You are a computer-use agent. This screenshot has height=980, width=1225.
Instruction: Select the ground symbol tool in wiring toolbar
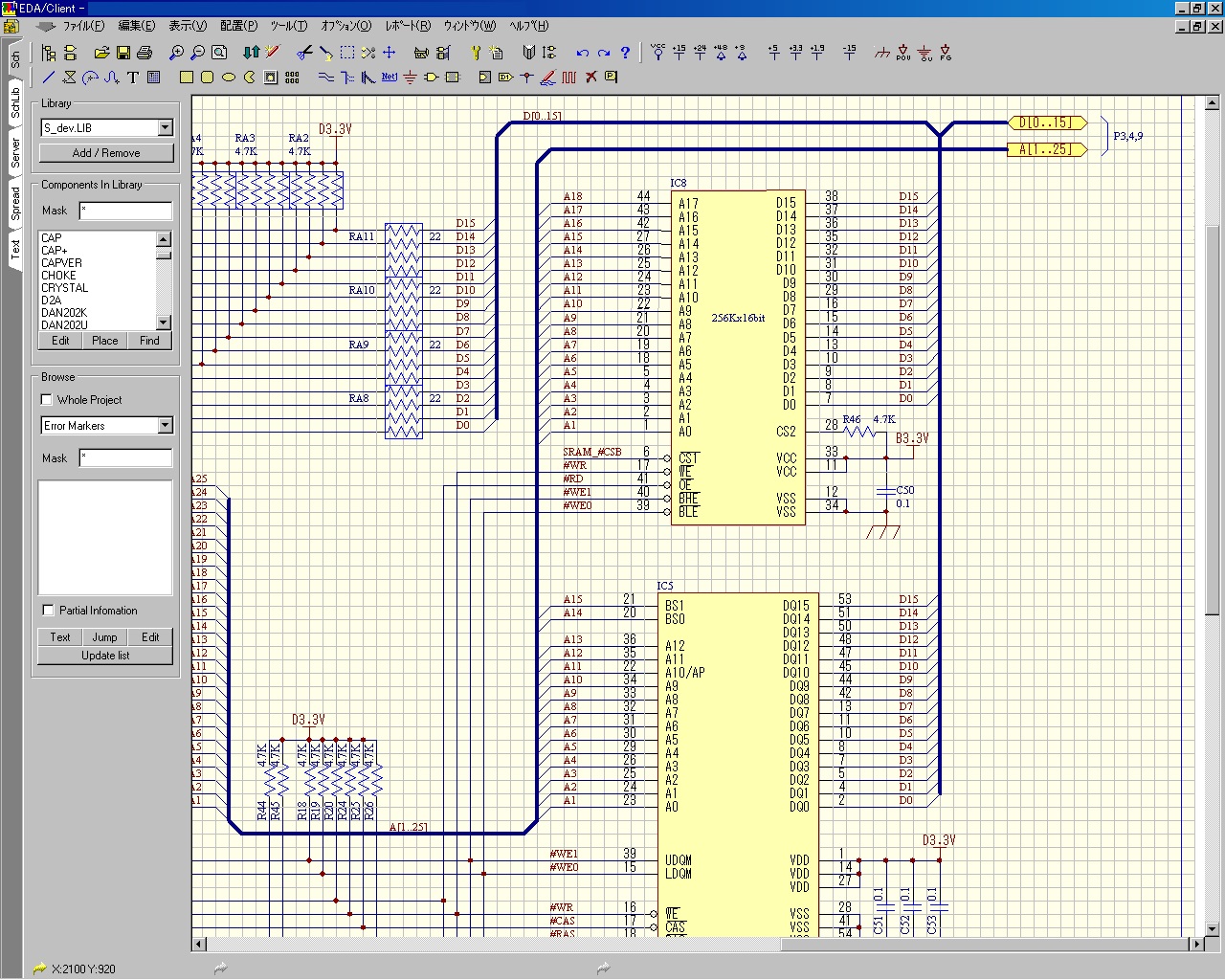tap(410, 77)
